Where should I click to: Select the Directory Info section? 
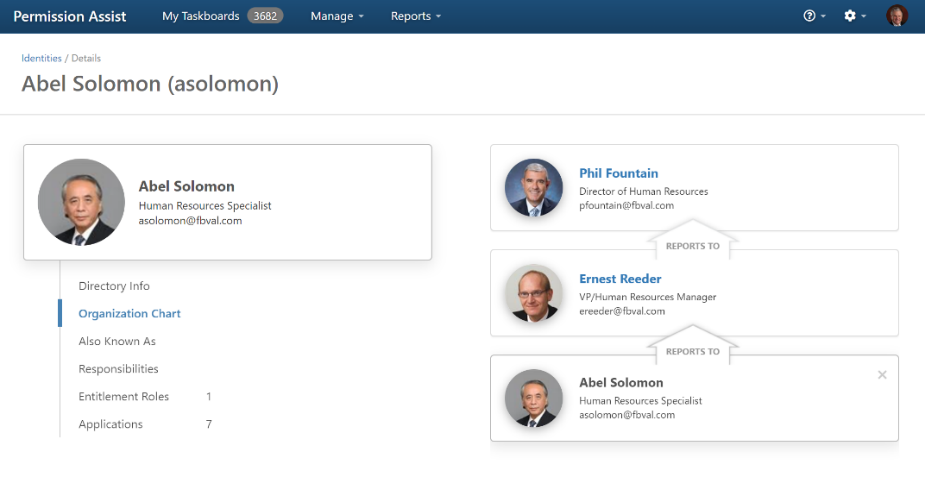pyautogui.click(x=114, y=286)
